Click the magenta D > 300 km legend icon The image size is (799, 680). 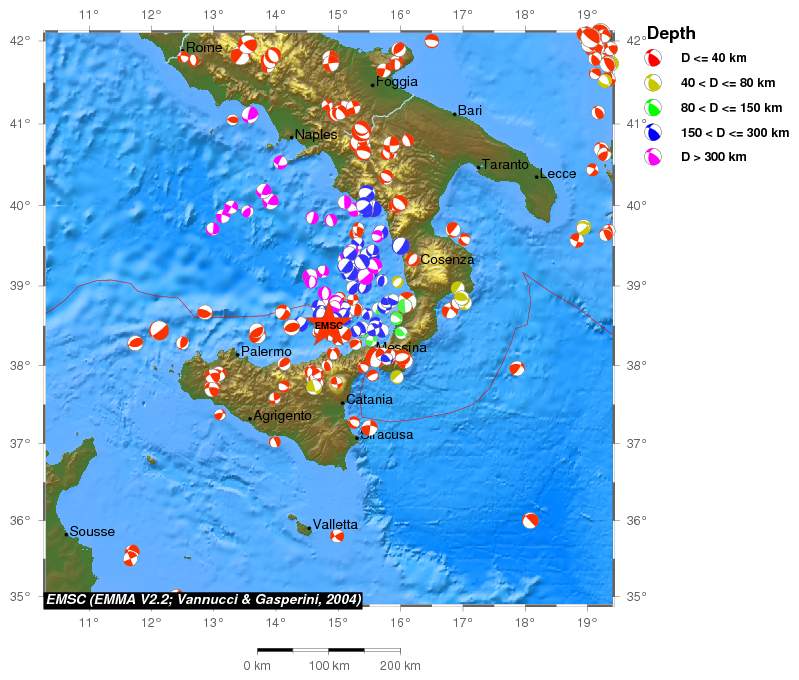(653, 156)
